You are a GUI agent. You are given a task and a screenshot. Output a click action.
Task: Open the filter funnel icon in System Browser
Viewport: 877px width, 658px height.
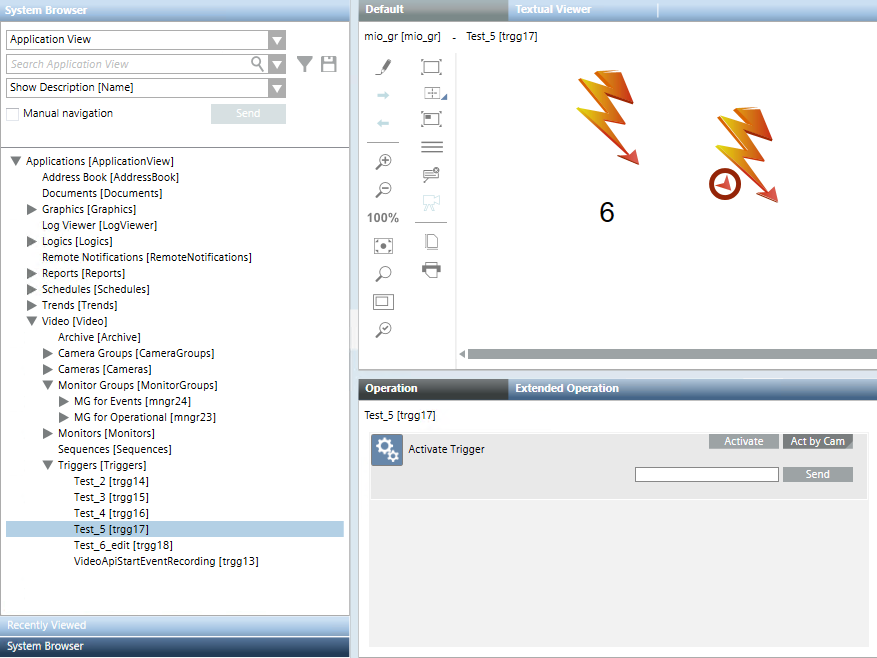pyautogui.click(x=305, y=62)
